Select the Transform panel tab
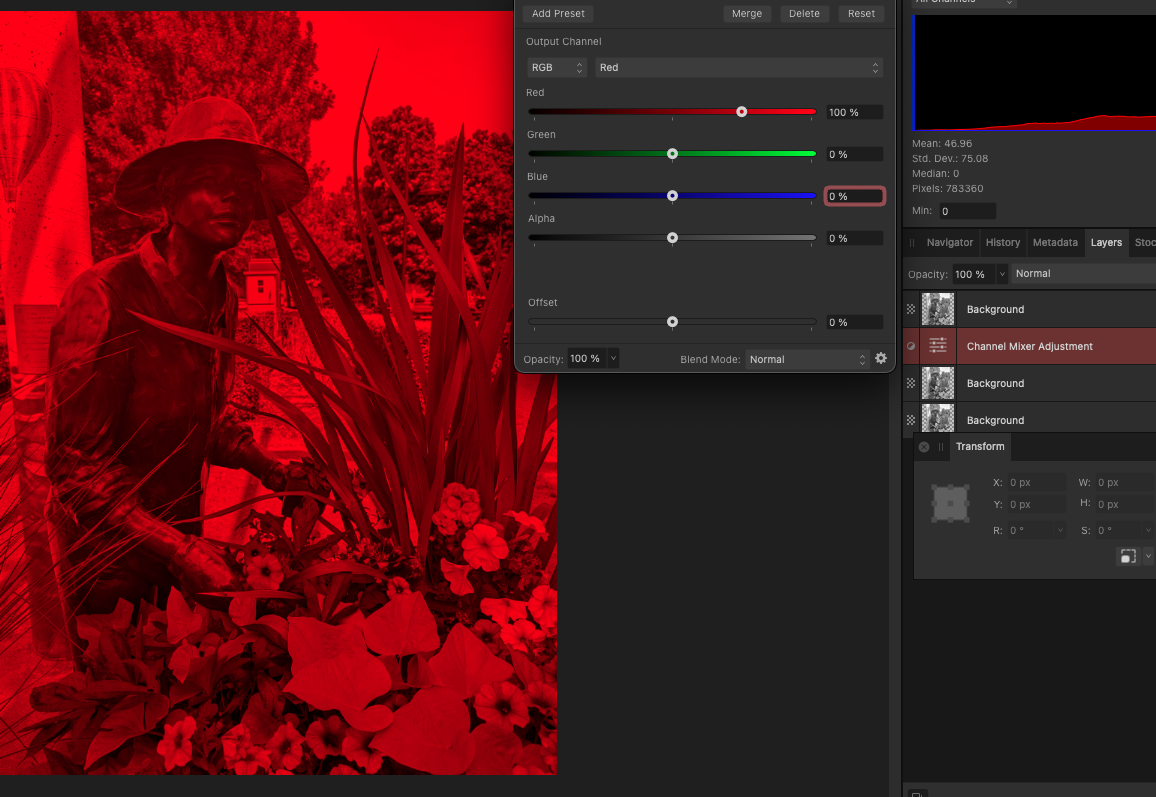 pos(980,447)
